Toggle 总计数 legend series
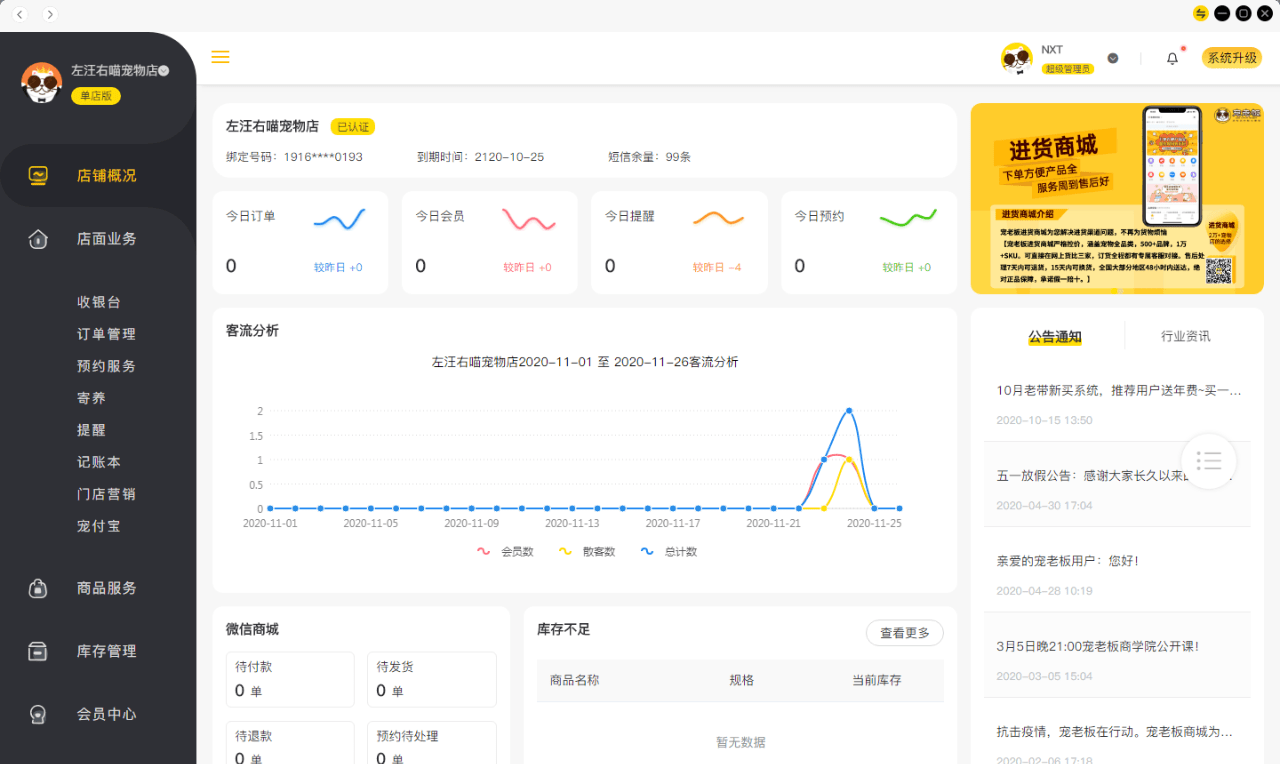The width and height of the screenshot is (1280, 764). click(669, 552)
